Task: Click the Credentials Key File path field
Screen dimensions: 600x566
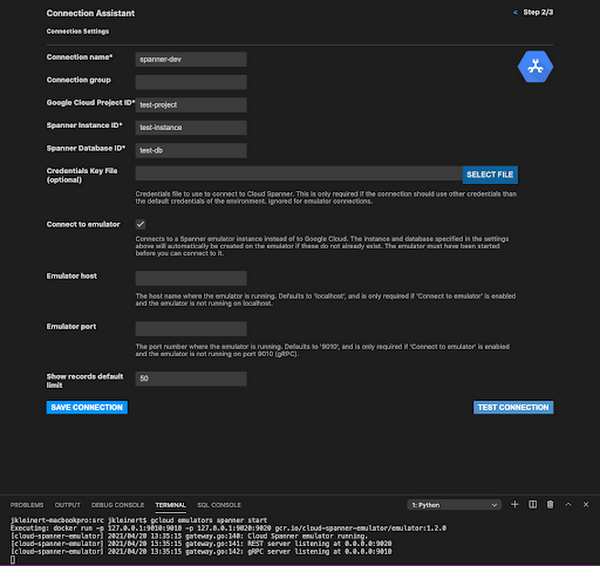Action: [x=299, y=173]
